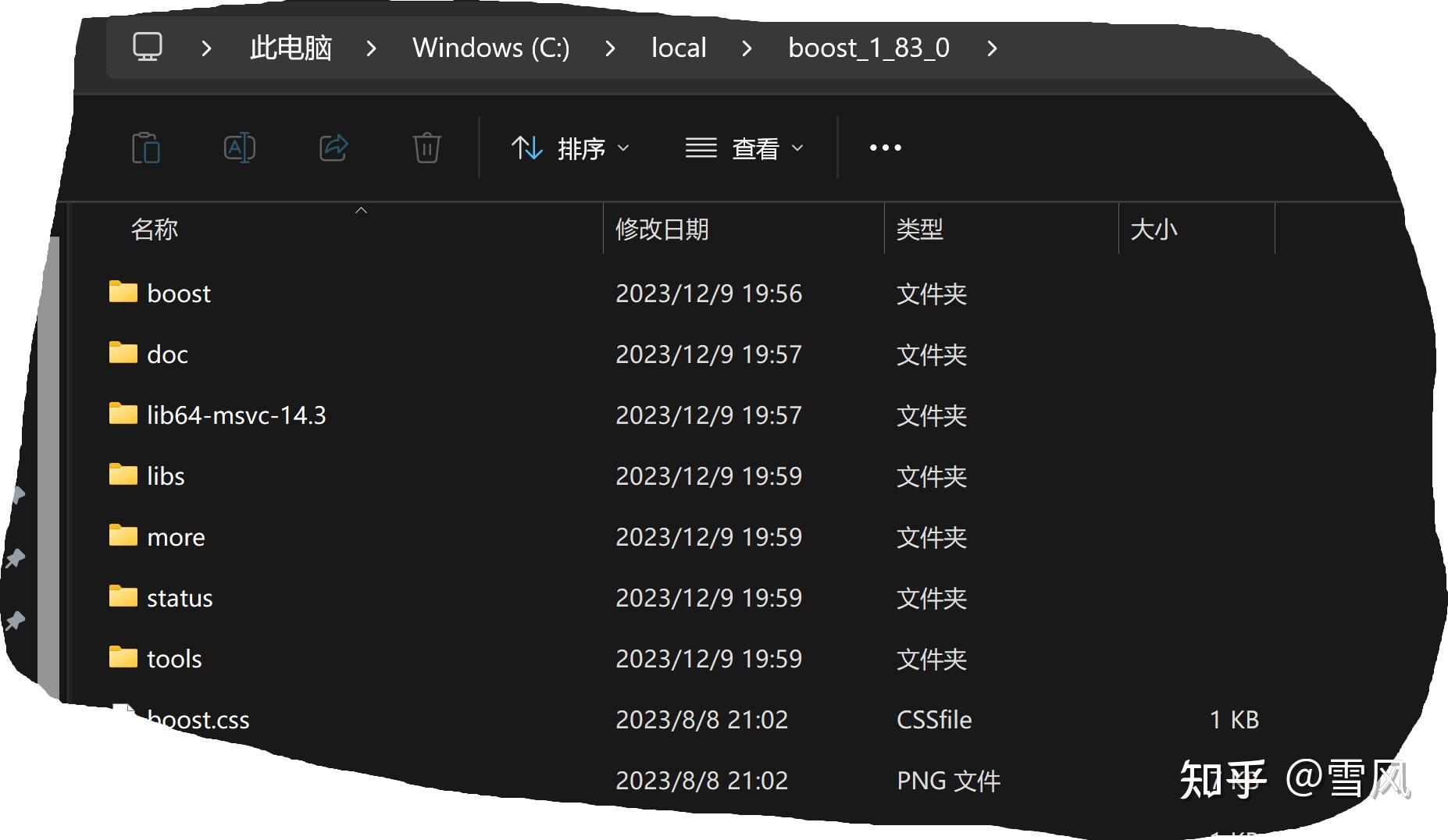Click modified date of lib64-msvc-14.3 folder
Viewport: 1448px width, 840px height.
(x=709, y=415)
